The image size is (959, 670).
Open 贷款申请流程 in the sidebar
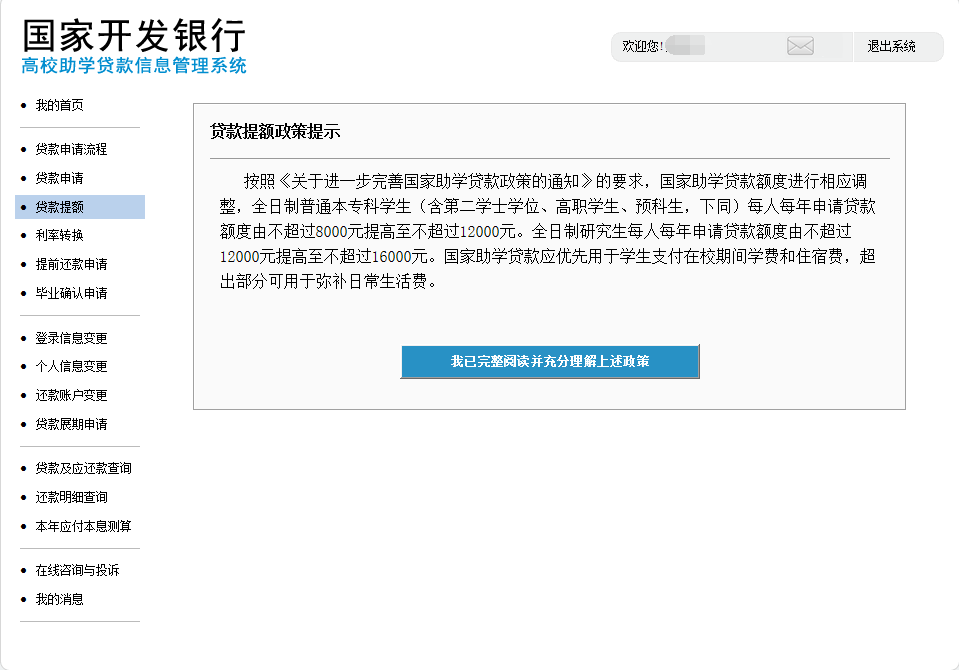point(71,149)
